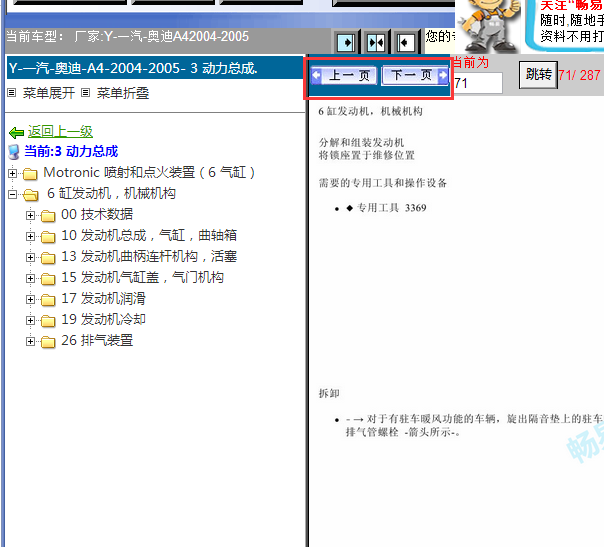Click 菜单折叠 to collapse all menus

(x=122, y=93)
